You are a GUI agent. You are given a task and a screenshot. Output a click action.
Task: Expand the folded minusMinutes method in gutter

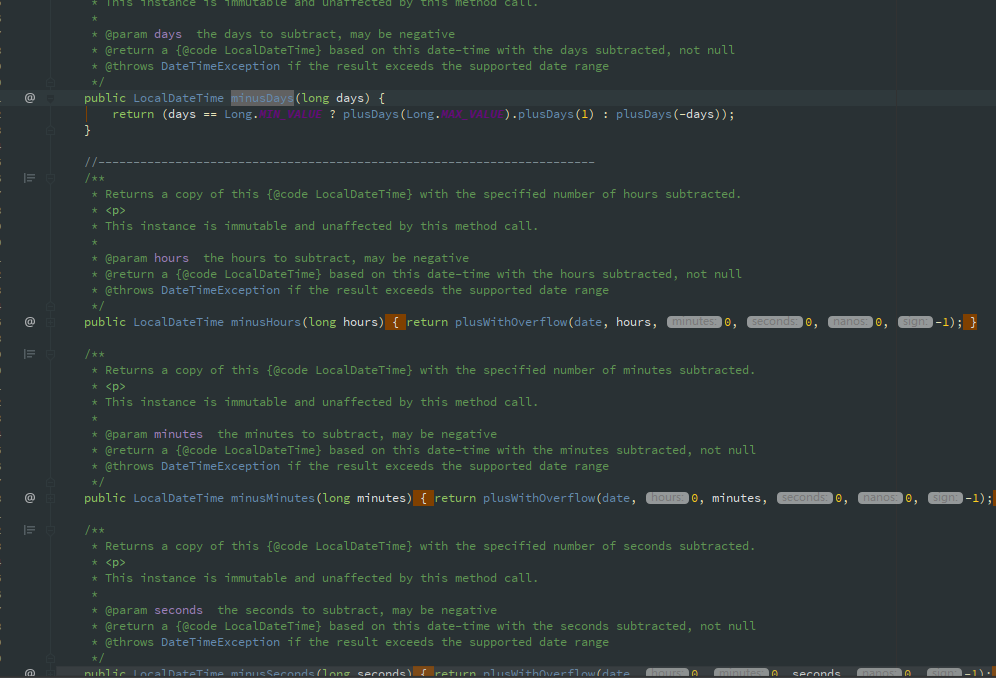[50, 498]
